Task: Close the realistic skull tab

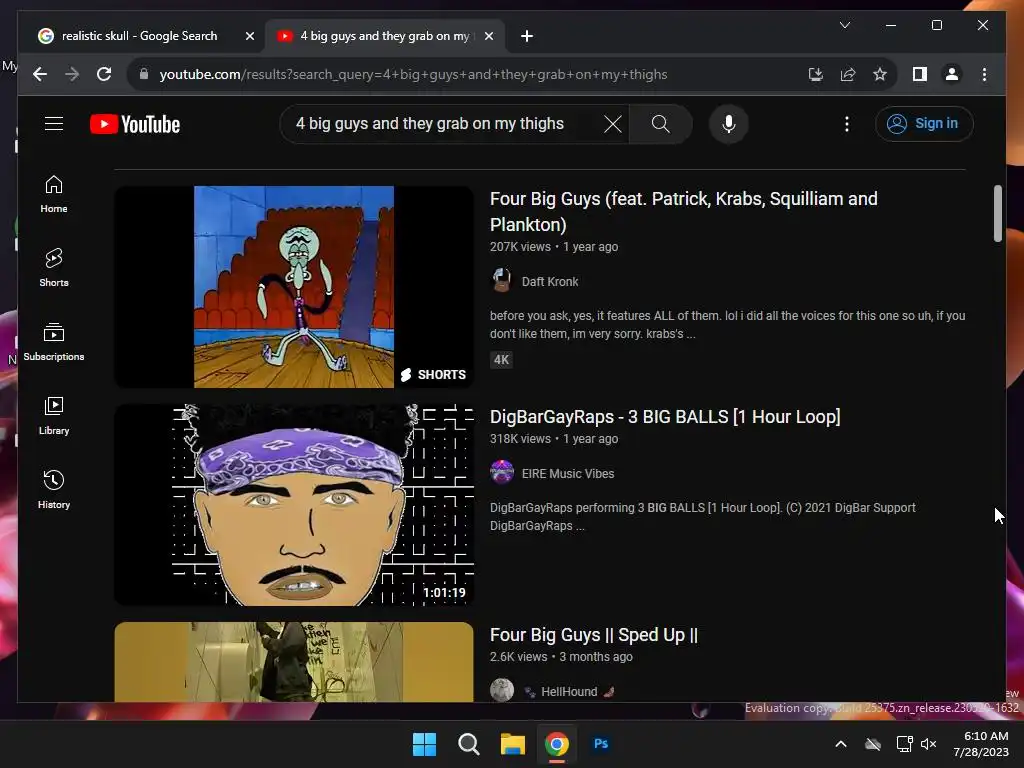Action: tap(249, 36)
